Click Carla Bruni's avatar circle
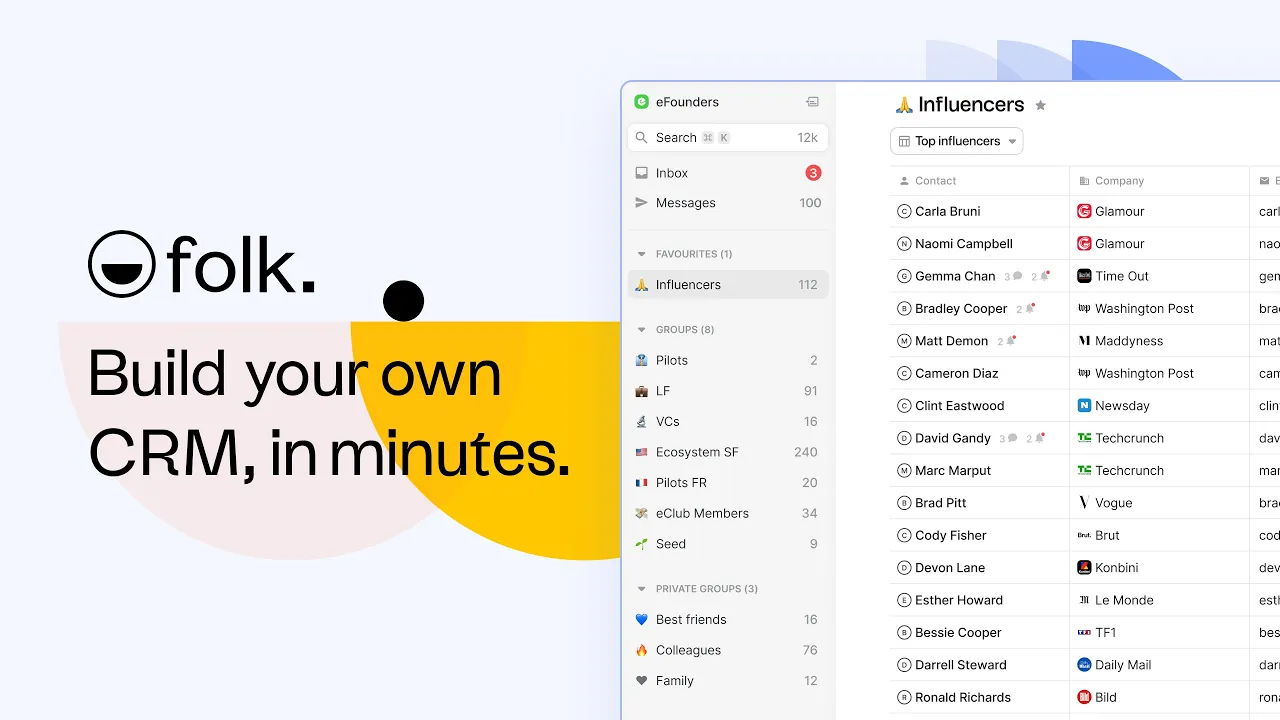The image size is (1280, 720). 905,211
